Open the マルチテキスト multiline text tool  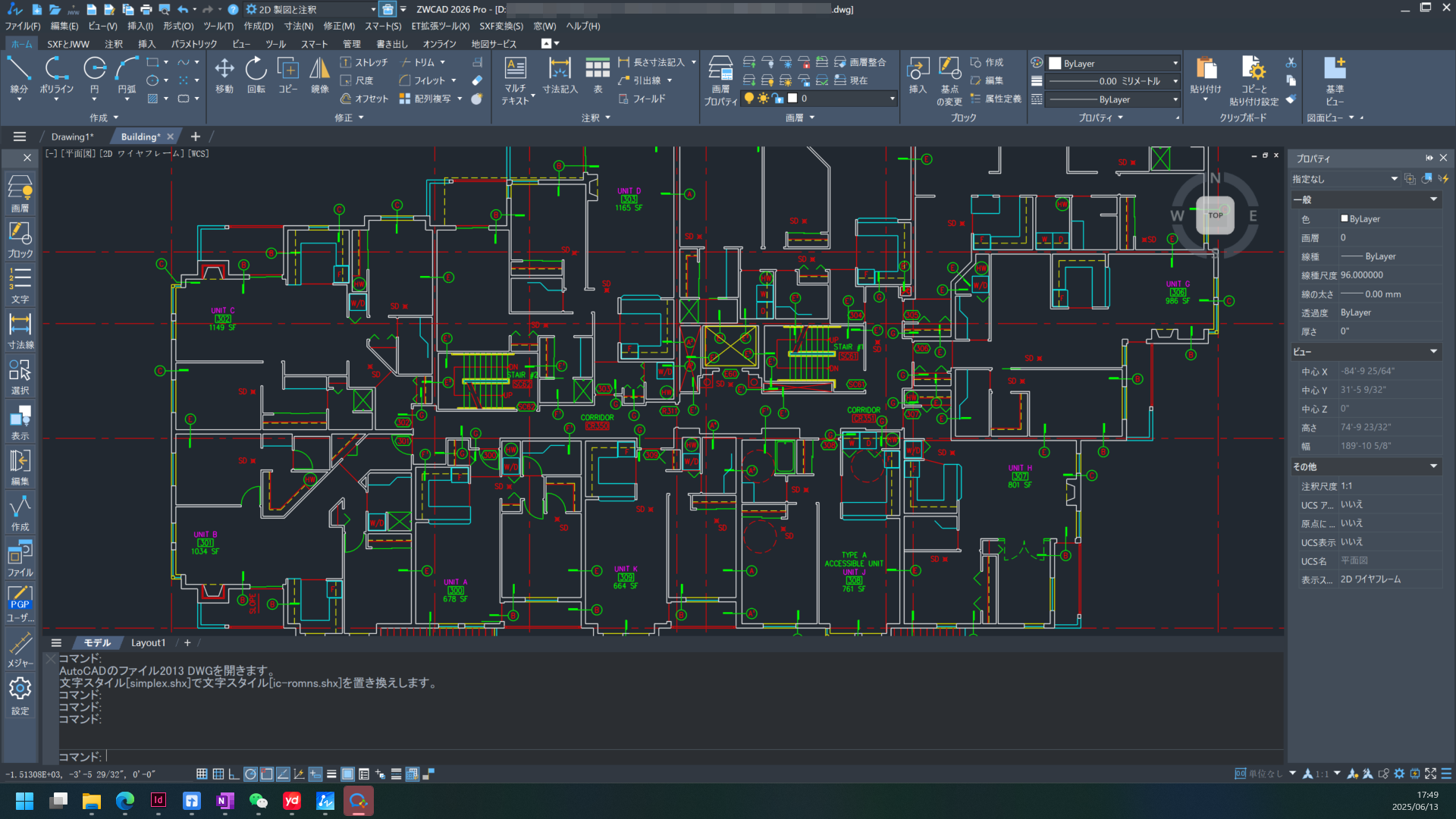516,80
